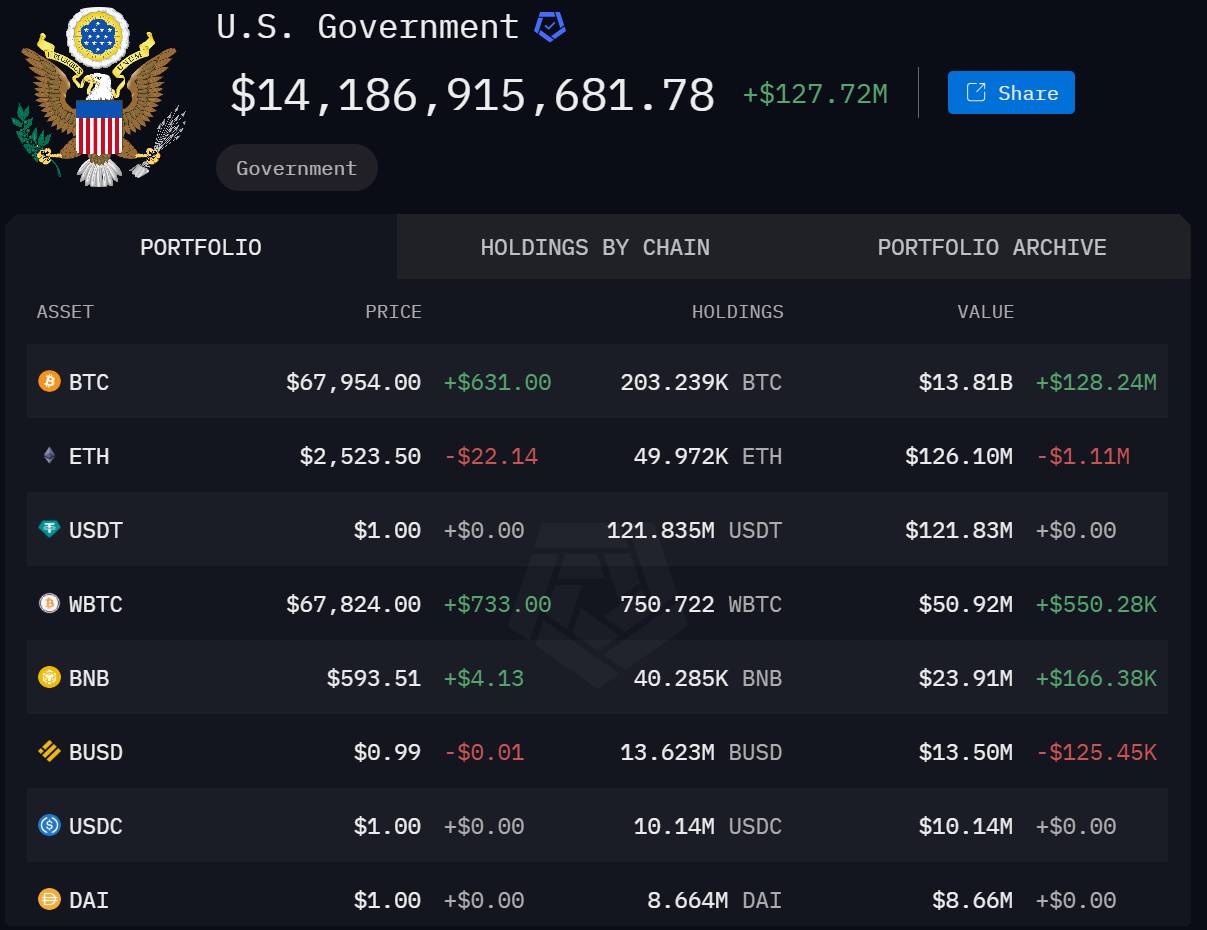The image size is (1207, 930).
Task: Click the BNB coin icon
Action: coord(49,678)
